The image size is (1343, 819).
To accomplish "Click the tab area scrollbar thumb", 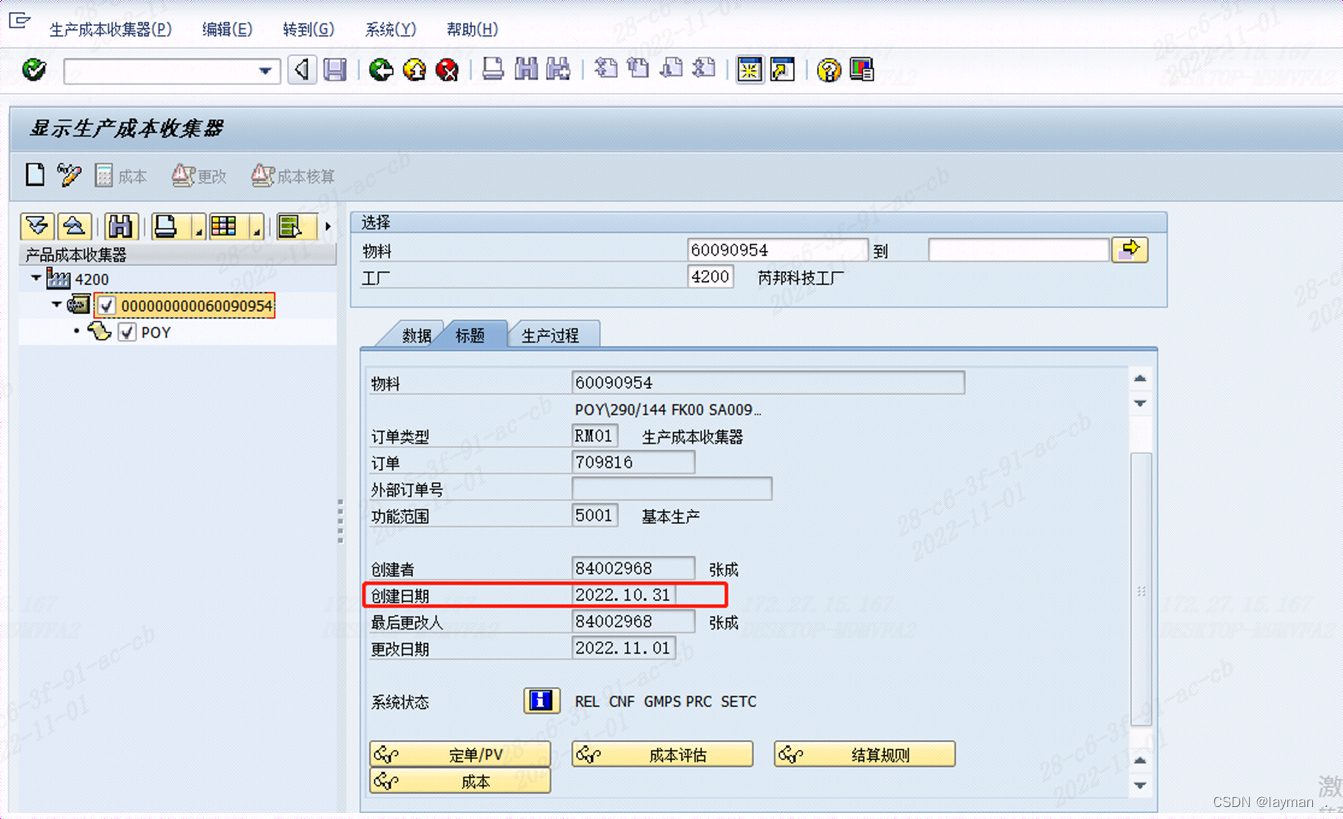I will pos(1140,589).
